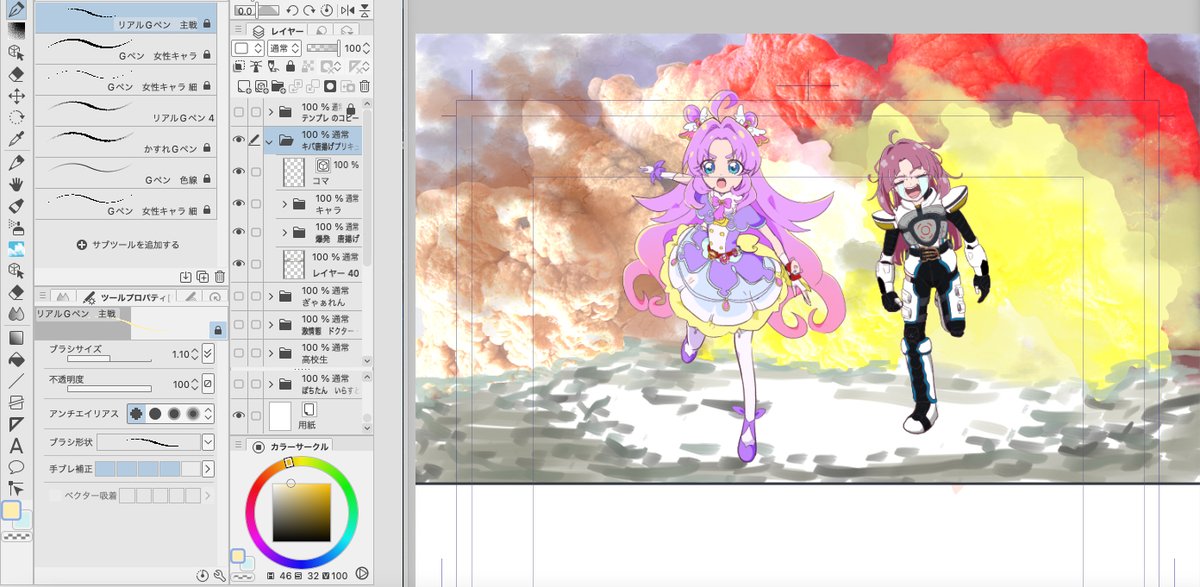Click the duplicate sub tool icon

[x=202, y=277]
